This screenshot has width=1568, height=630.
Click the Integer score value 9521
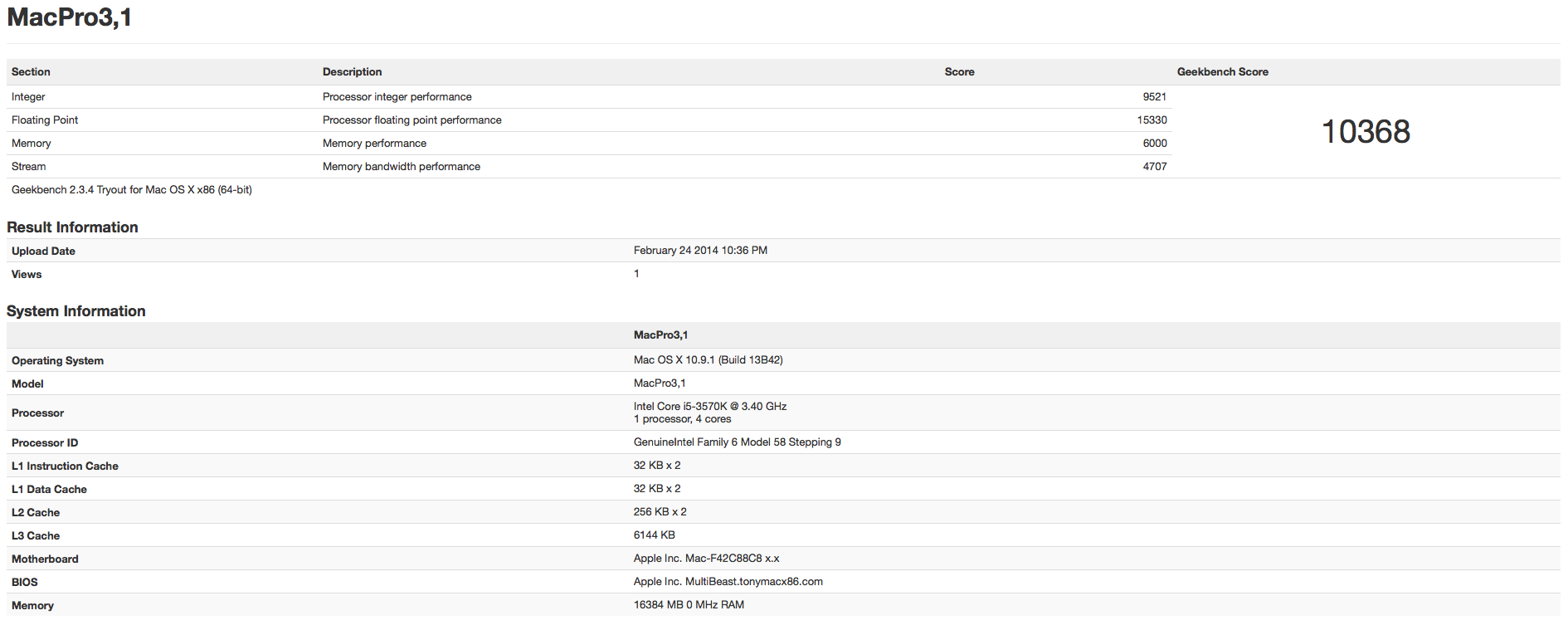coord(1154,97)
